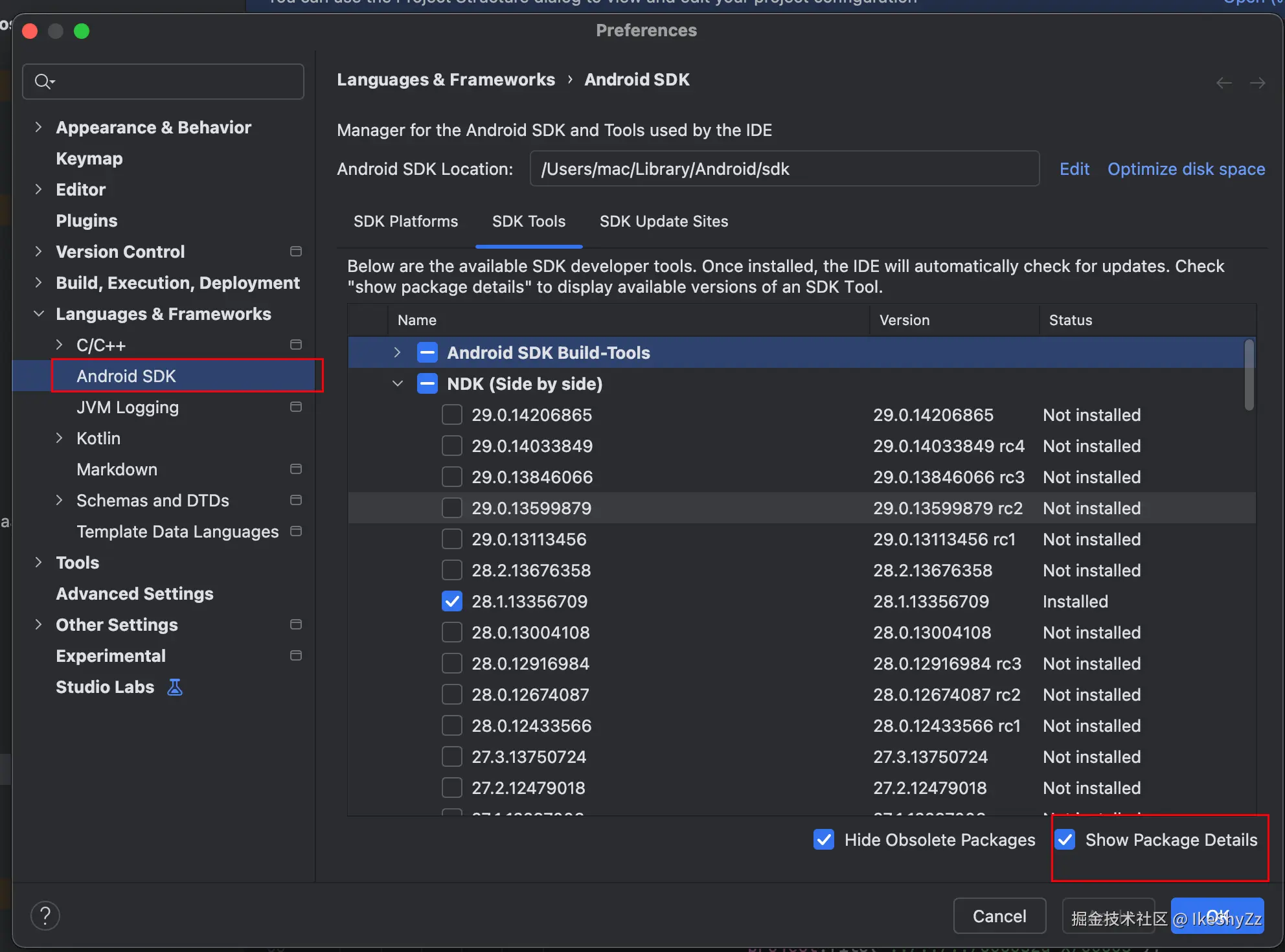Toggle Hide Obsolete Packages checkbox
This screenshot has height=952, width=1285.
(824, 839)
